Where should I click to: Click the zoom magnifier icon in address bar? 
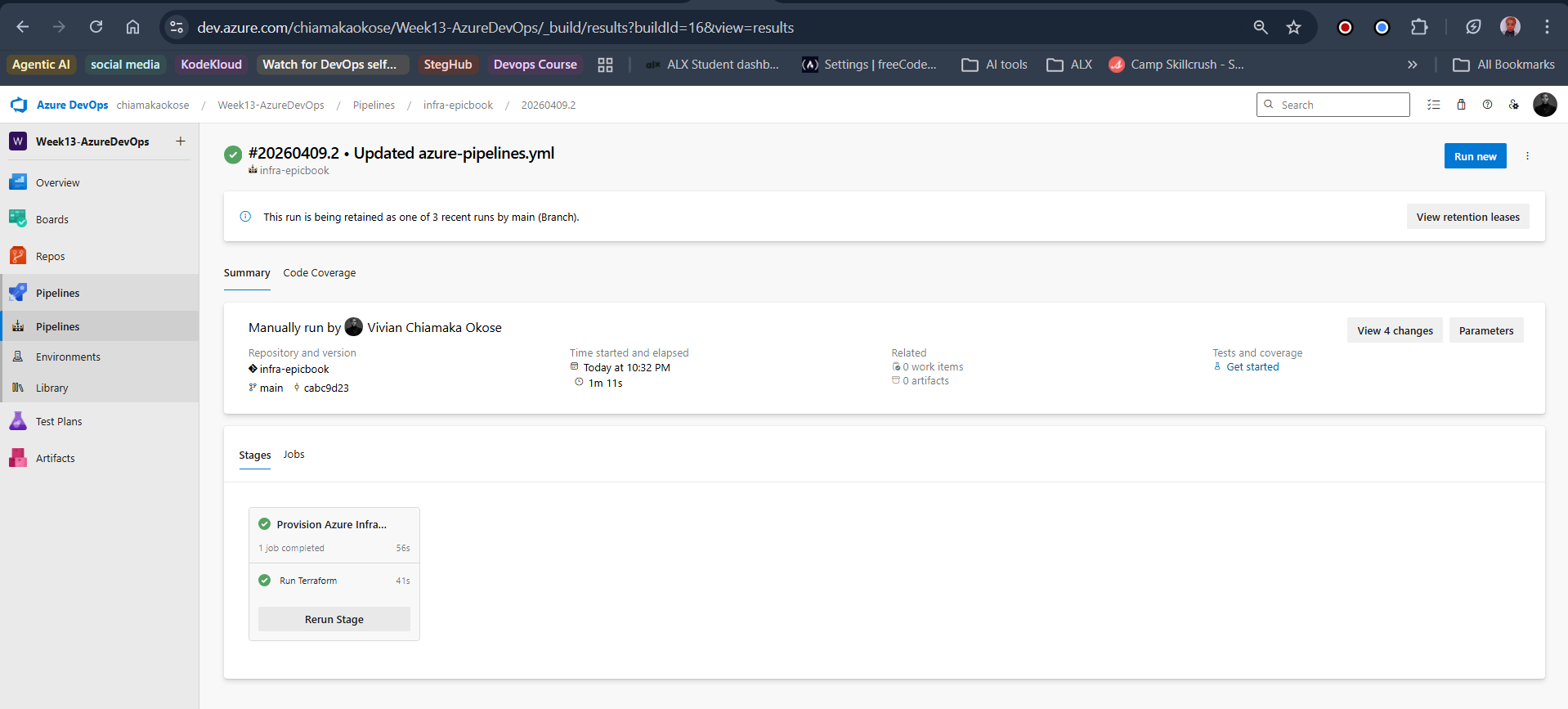[1261, 27]
